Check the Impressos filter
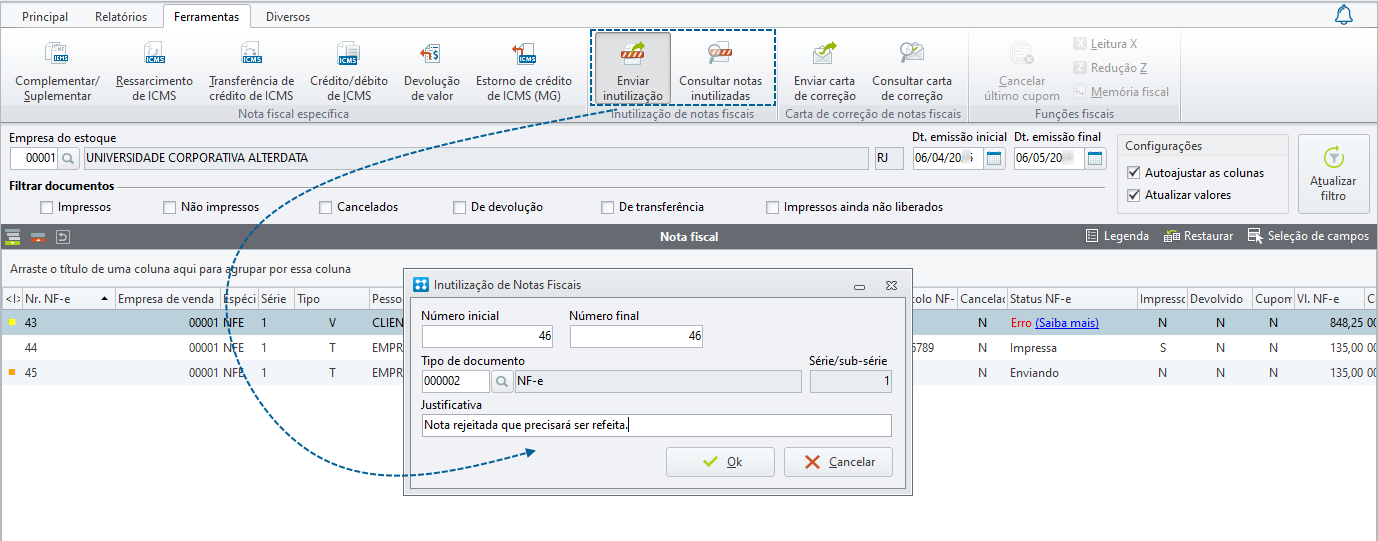Viewport: 1378px width, 541px height. [47, 207]
